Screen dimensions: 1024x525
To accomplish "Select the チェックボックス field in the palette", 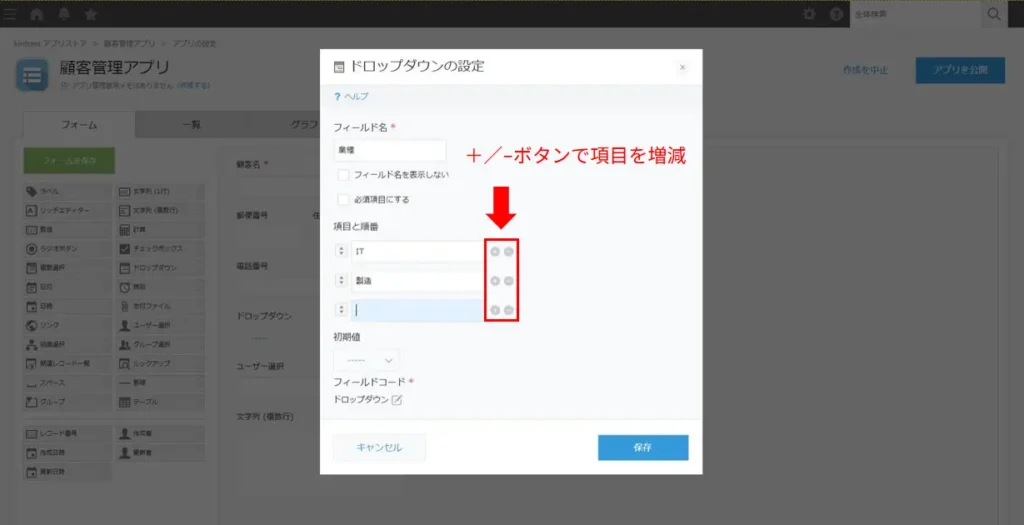I will (161, 249).
